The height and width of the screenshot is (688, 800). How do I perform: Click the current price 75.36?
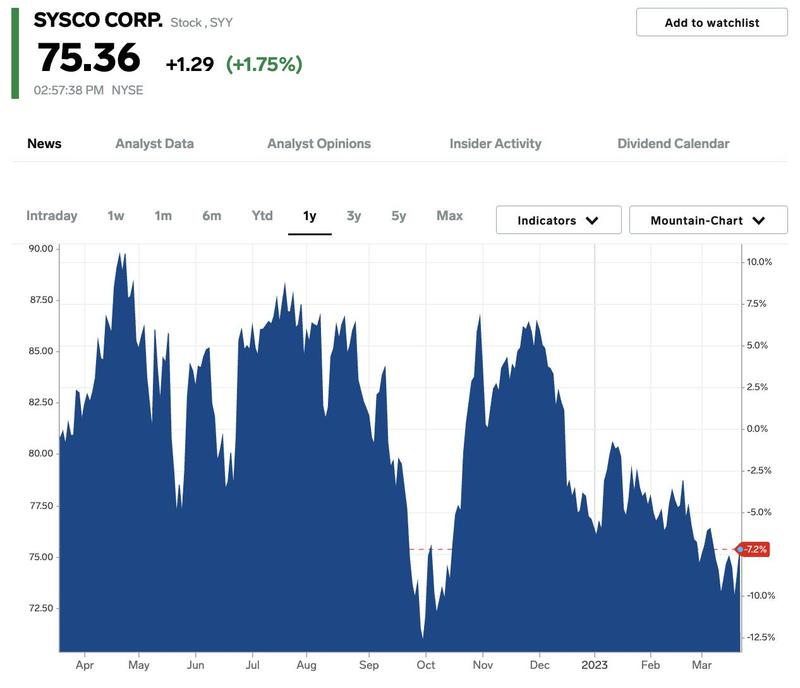(89, 57)
